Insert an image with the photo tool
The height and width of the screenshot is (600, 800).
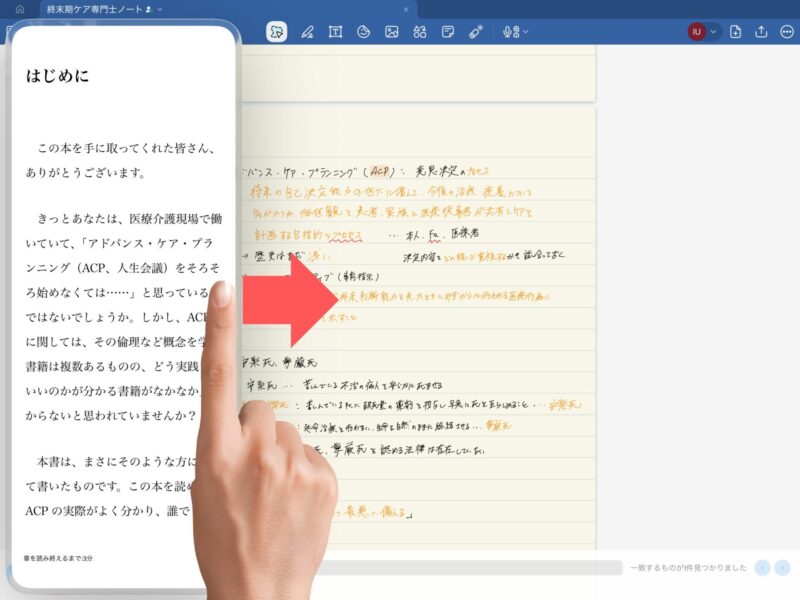pyautogui.click(x=392, y=32)
